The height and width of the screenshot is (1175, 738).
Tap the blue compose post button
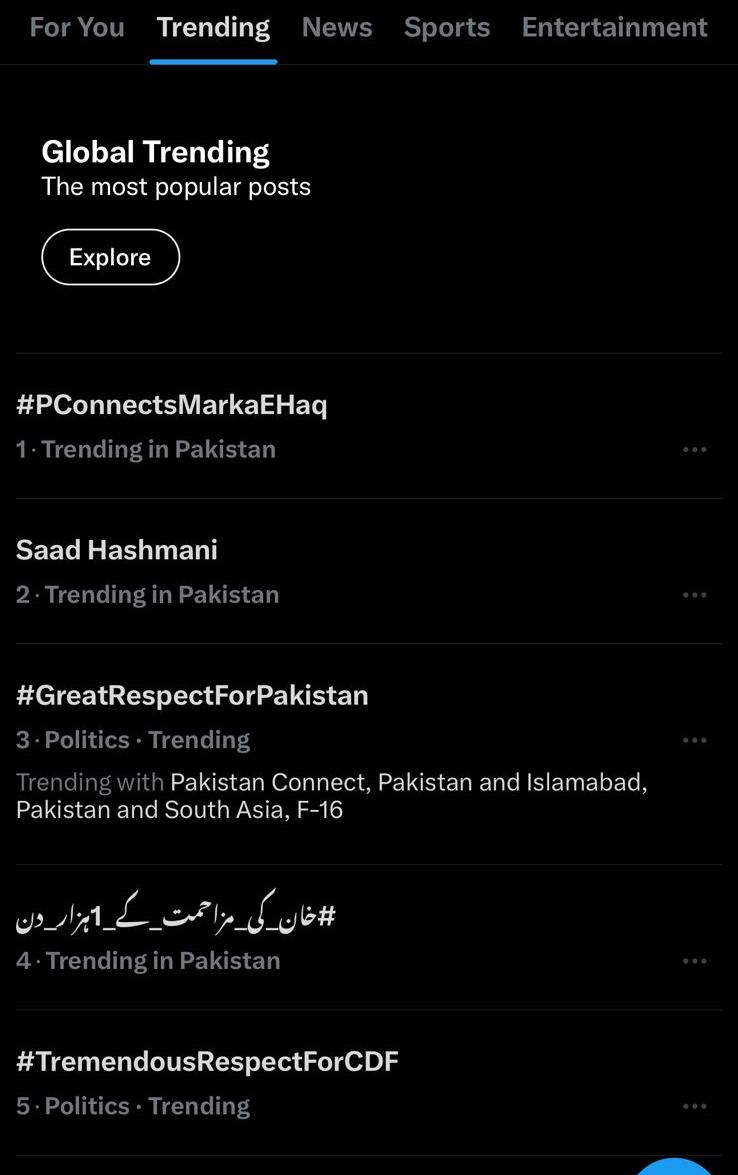(x=674, y=1166)
